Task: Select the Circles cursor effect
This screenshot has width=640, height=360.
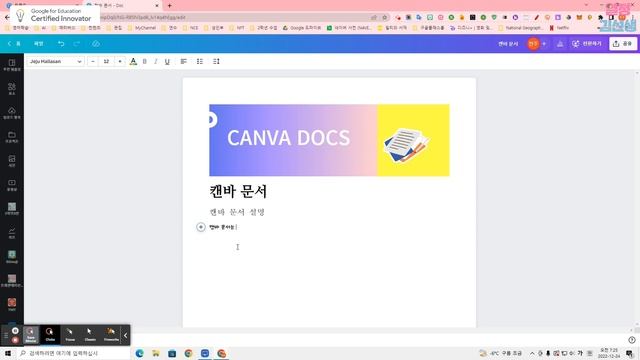Action: coord(50,335)
